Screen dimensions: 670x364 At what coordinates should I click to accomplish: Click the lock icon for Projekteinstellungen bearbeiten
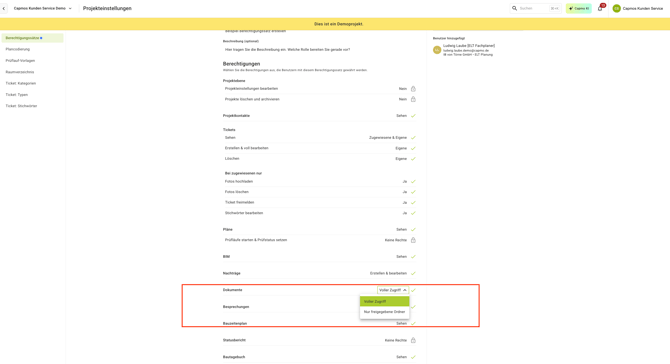(x=413, y=89)
